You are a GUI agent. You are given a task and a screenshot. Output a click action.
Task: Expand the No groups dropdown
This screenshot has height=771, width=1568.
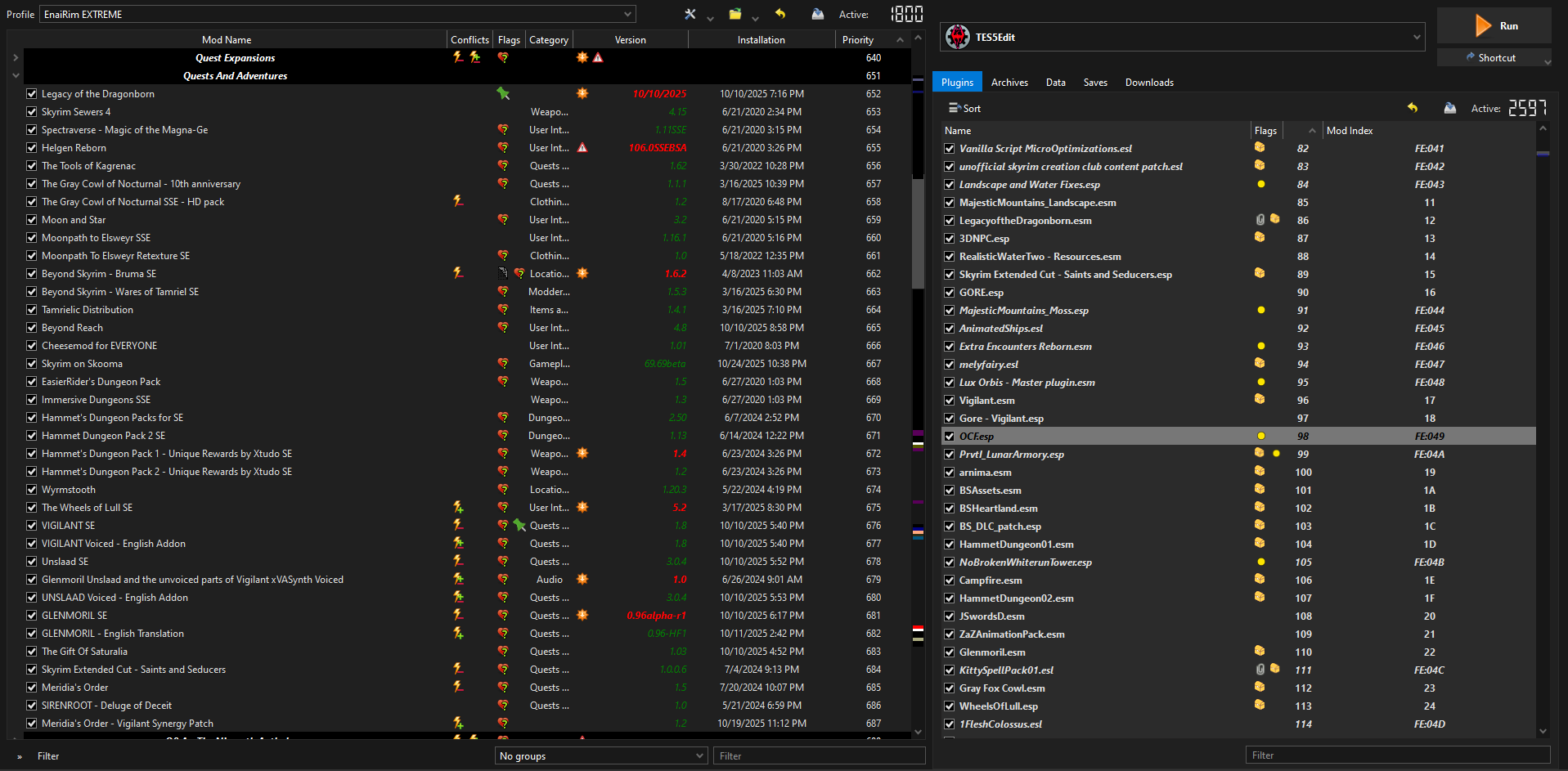coord(601,755)
